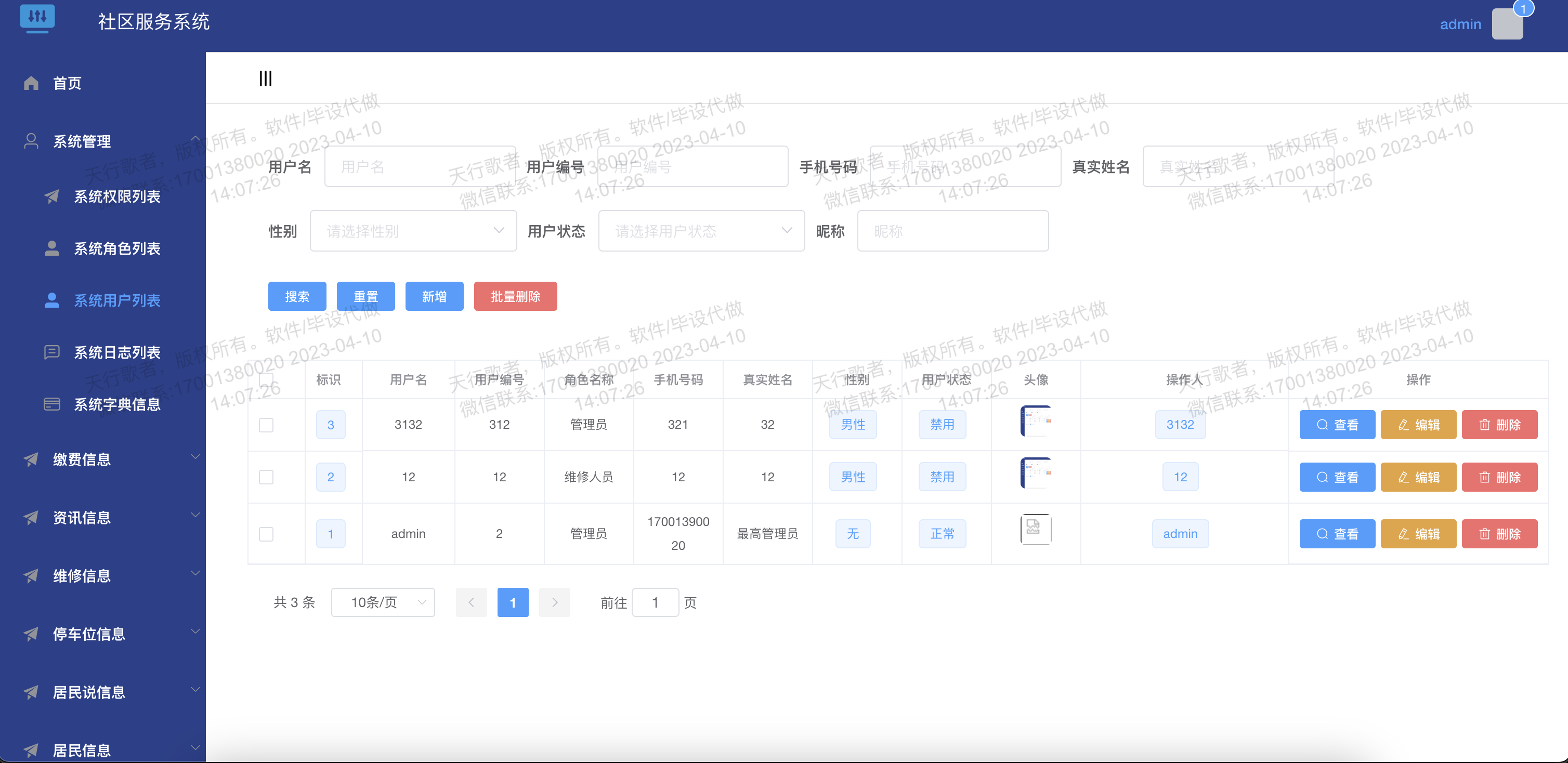Click the 前往 page number input field

click(x=655, y=602)
